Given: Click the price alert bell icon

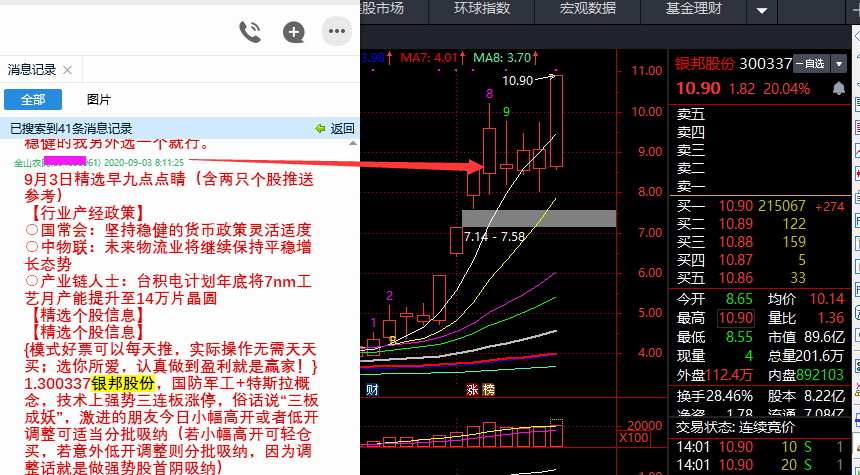Looking at the screenshot, I should [x=839, y=88].
